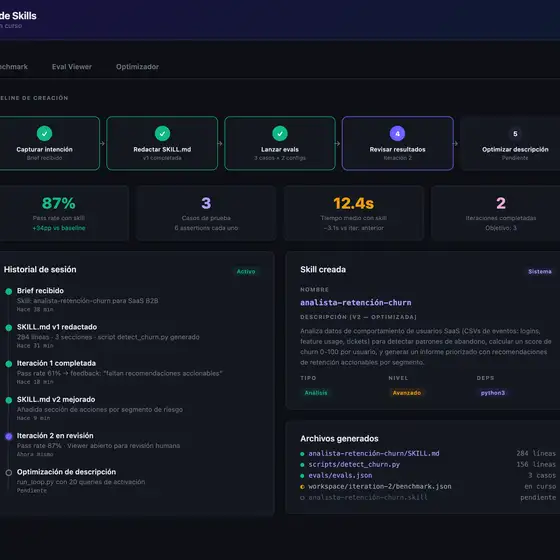Click purple dot beside Iteración 2 en revisión

pyautogui.click(x=9, y=436)
